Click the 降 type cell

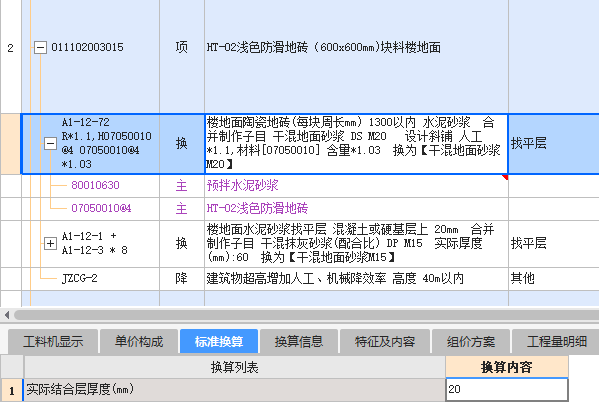point(181,279)
